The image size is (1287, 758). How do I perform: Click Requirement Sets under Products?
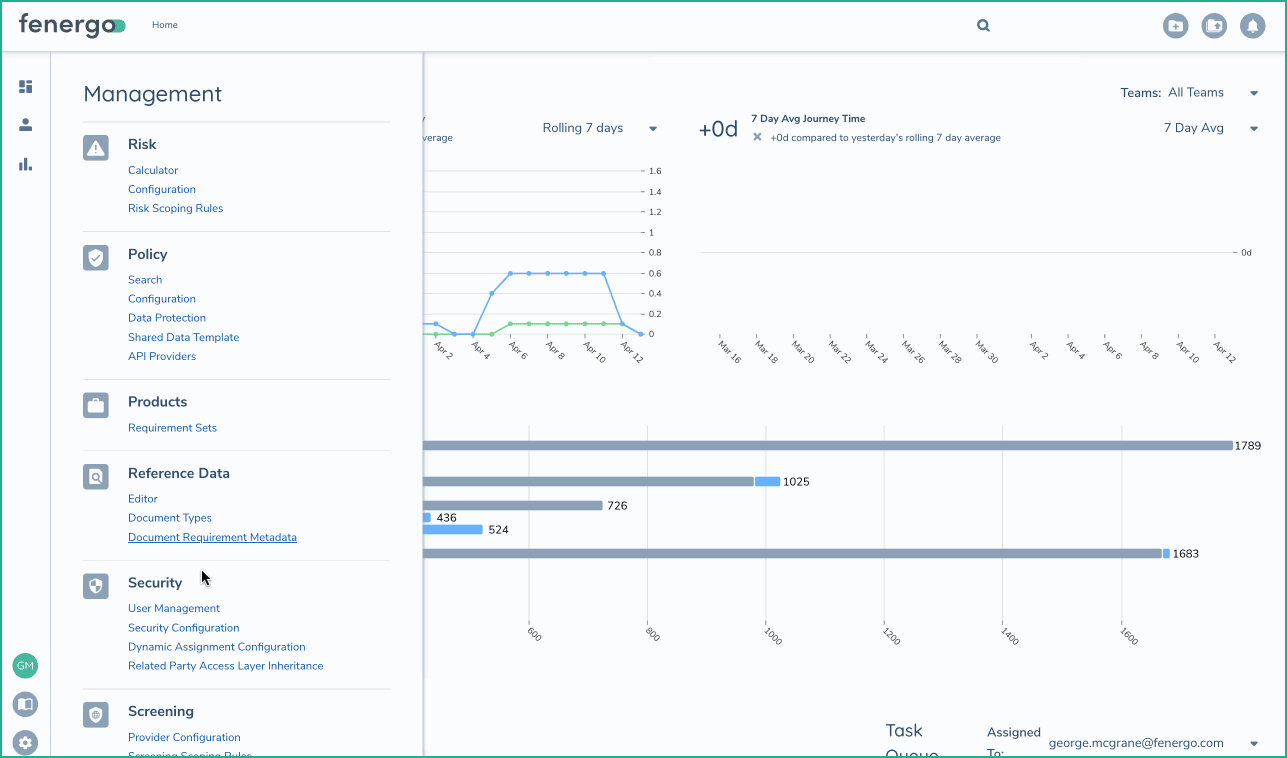pyautogui.click(x=172, y=428)
